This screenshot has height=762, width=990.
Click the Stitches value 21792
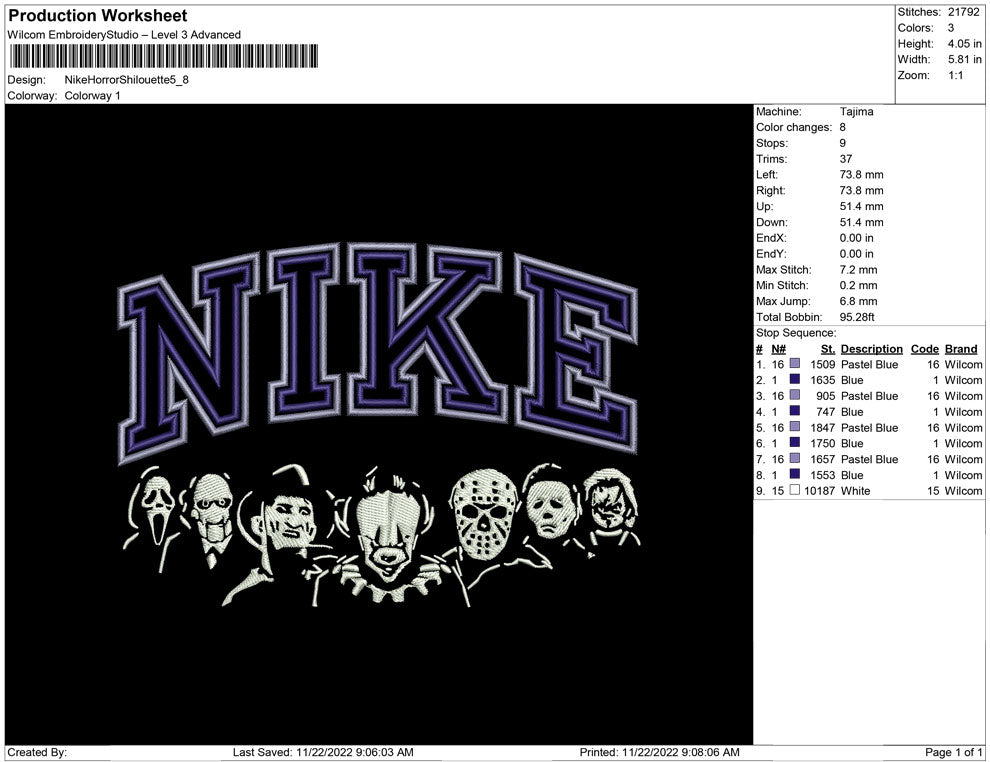[x=963, y=12]
